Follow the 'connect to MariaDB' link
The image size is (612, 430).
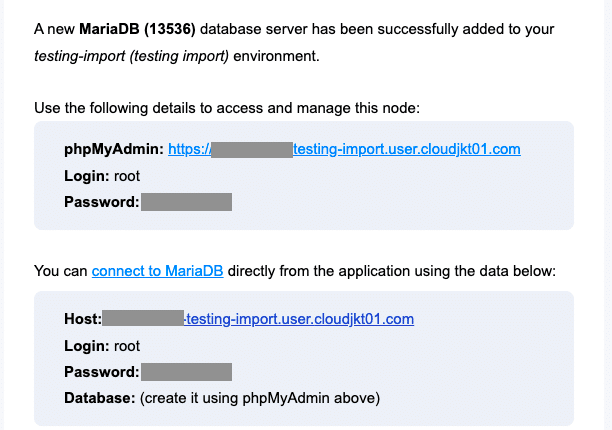157,271
